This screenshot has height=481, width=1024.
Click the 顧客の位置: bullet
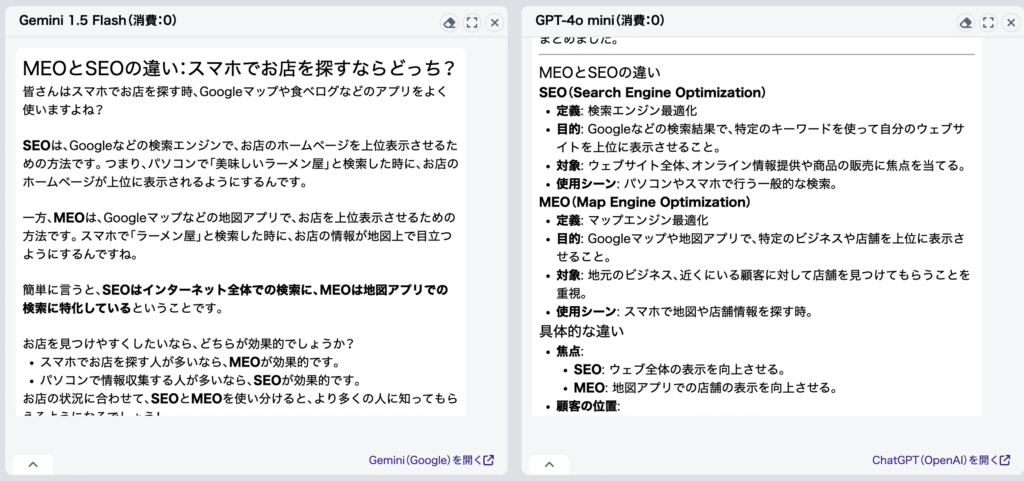tap(586, 406)
